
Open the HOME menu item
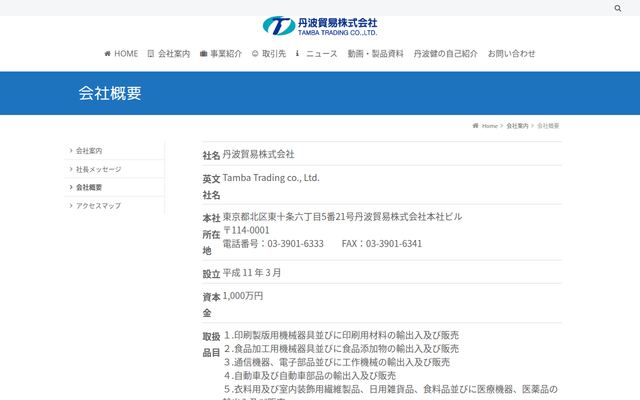[x=126, y=53]
